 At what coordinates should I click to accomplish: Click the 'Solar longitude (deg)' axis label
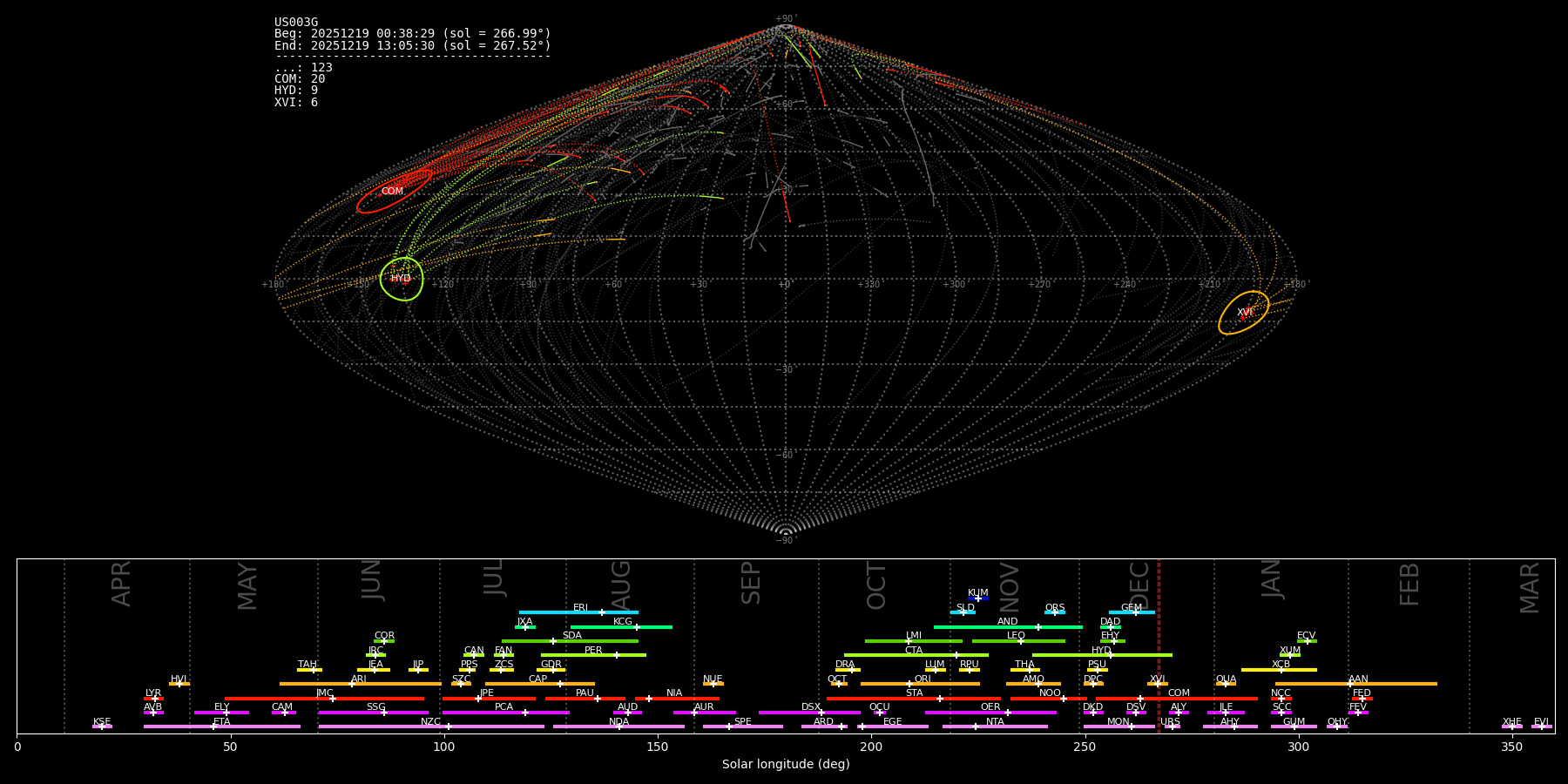click(x=785, y=764)
